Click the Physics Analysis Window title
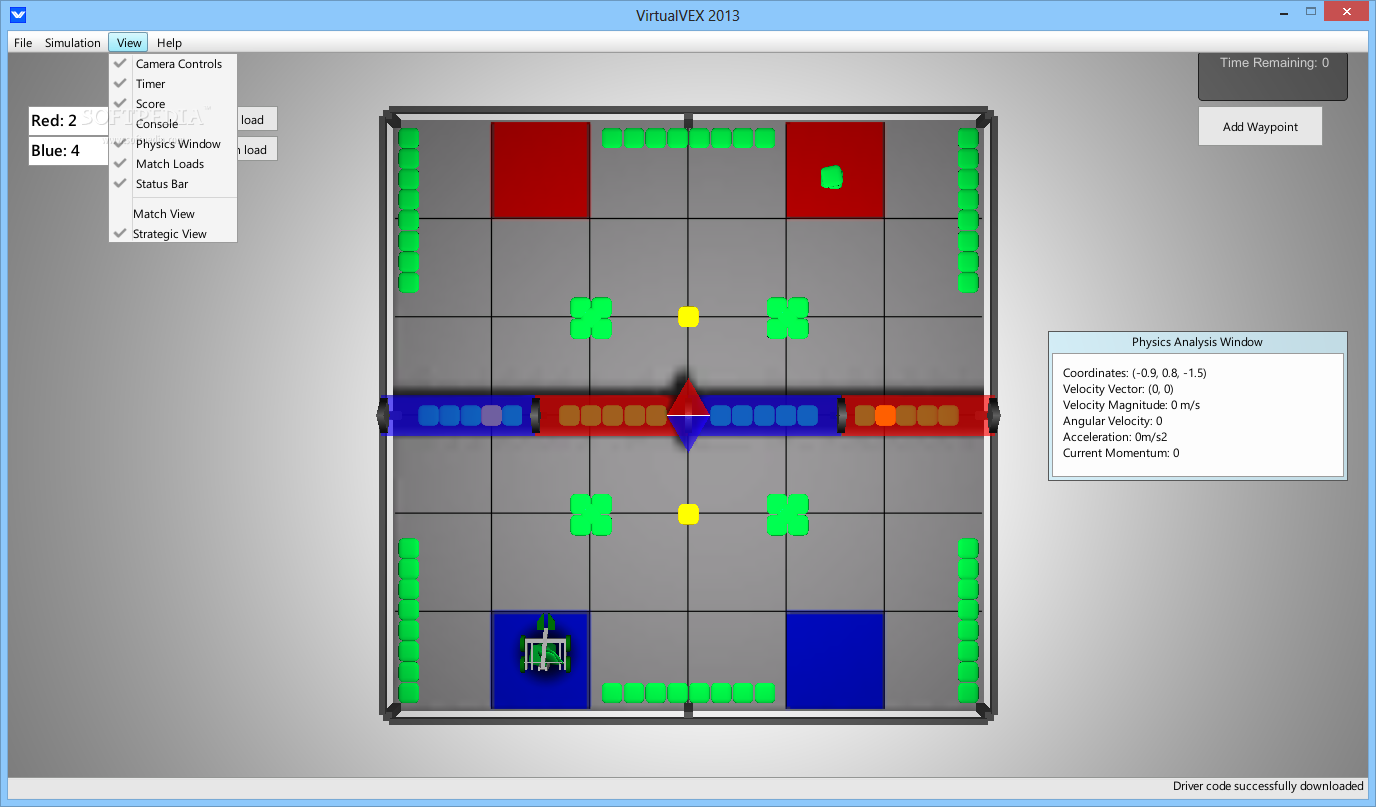This screenshot has height=807, width=1376. coord(1197,342)
